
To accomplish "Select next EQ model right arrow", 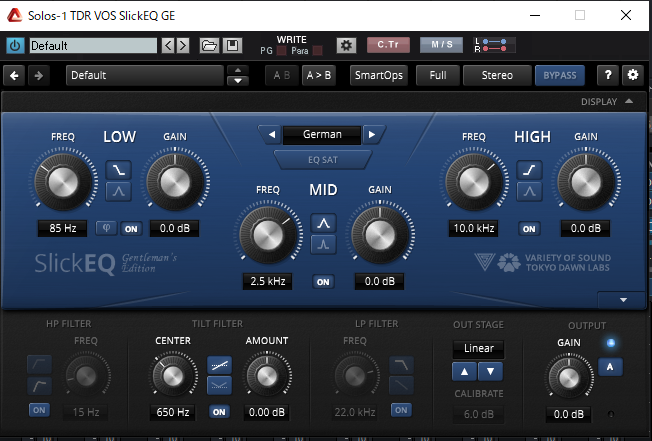I will point(372,135).
